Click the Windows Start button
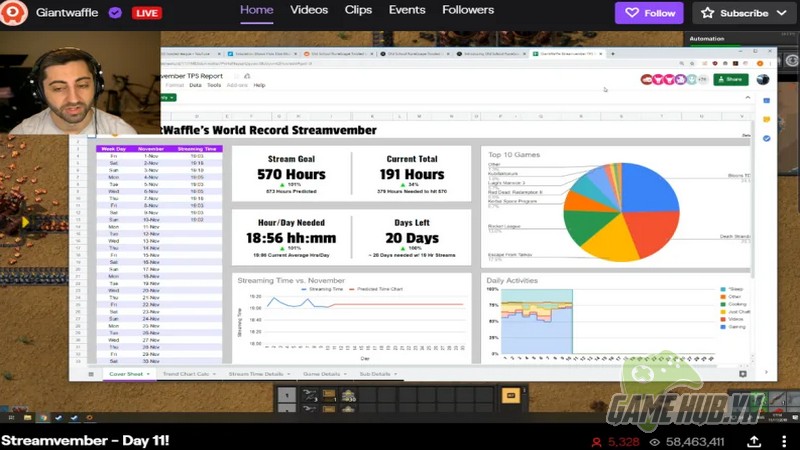 11,417
